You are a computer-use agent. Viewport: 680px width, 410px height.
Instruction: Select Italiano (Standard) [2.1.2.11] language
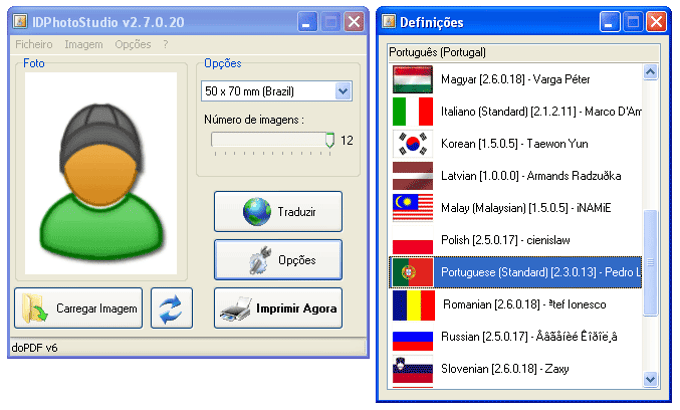pos(515,112)
